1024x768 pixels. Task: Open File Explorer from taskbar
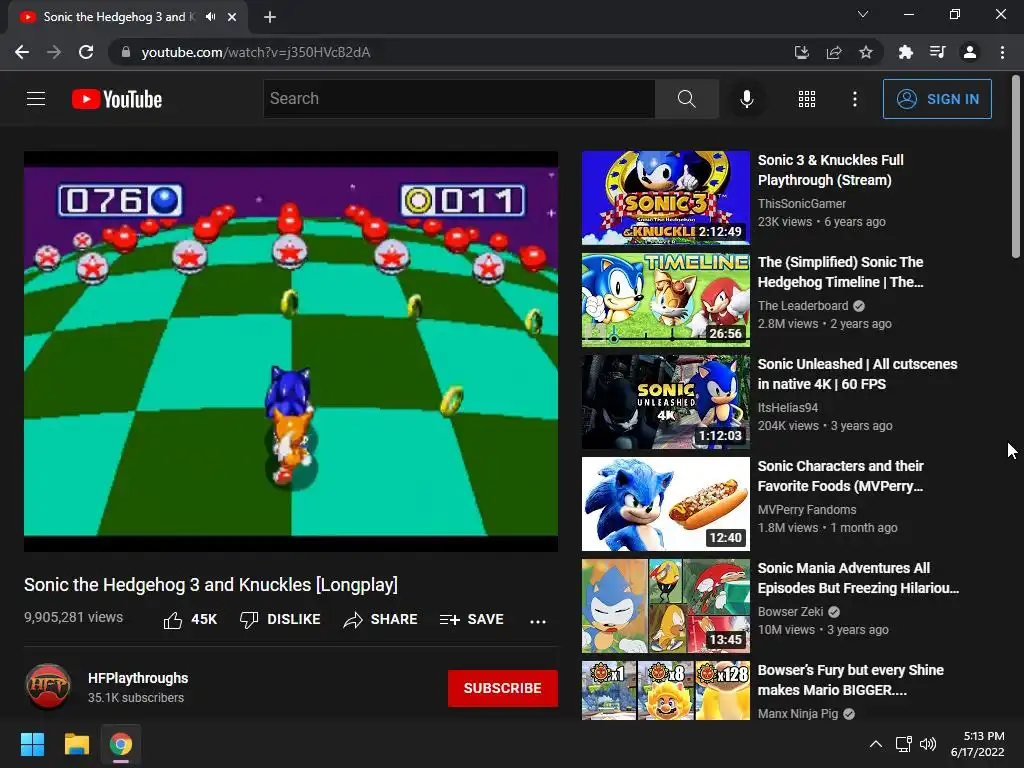pos(76,744)
